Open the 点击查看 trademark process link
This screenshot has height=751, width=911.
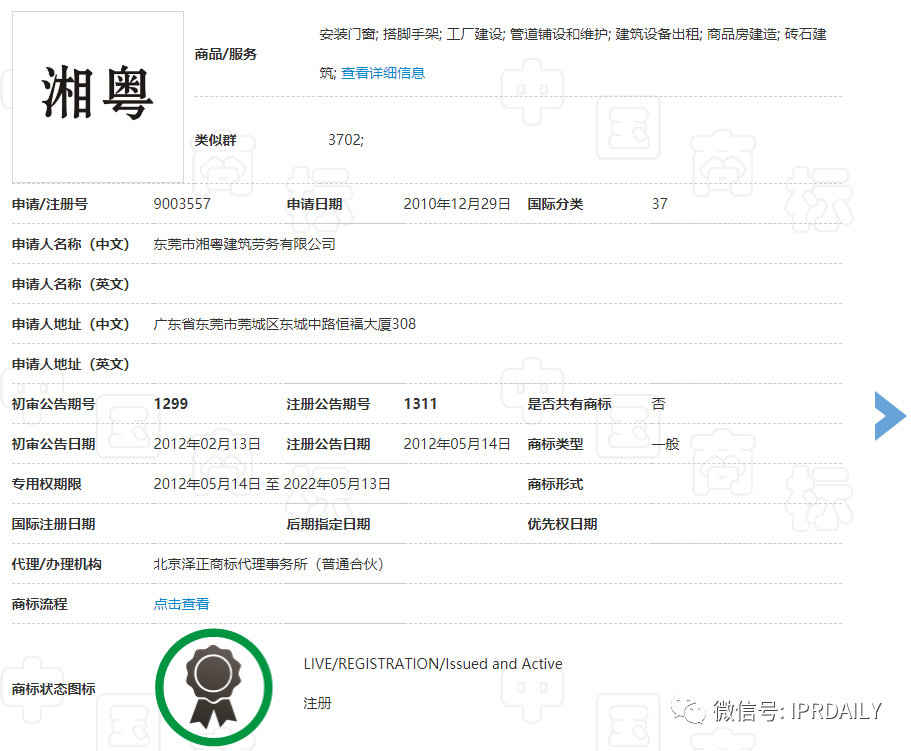coord(181,604)
